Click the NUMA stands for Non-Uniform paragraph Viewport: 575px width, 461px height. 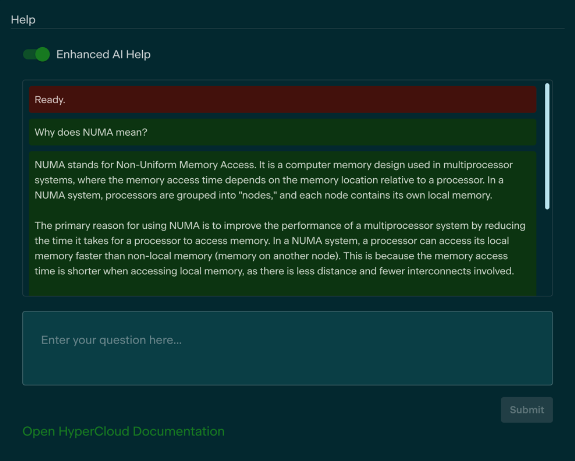[x=274, y=180]
